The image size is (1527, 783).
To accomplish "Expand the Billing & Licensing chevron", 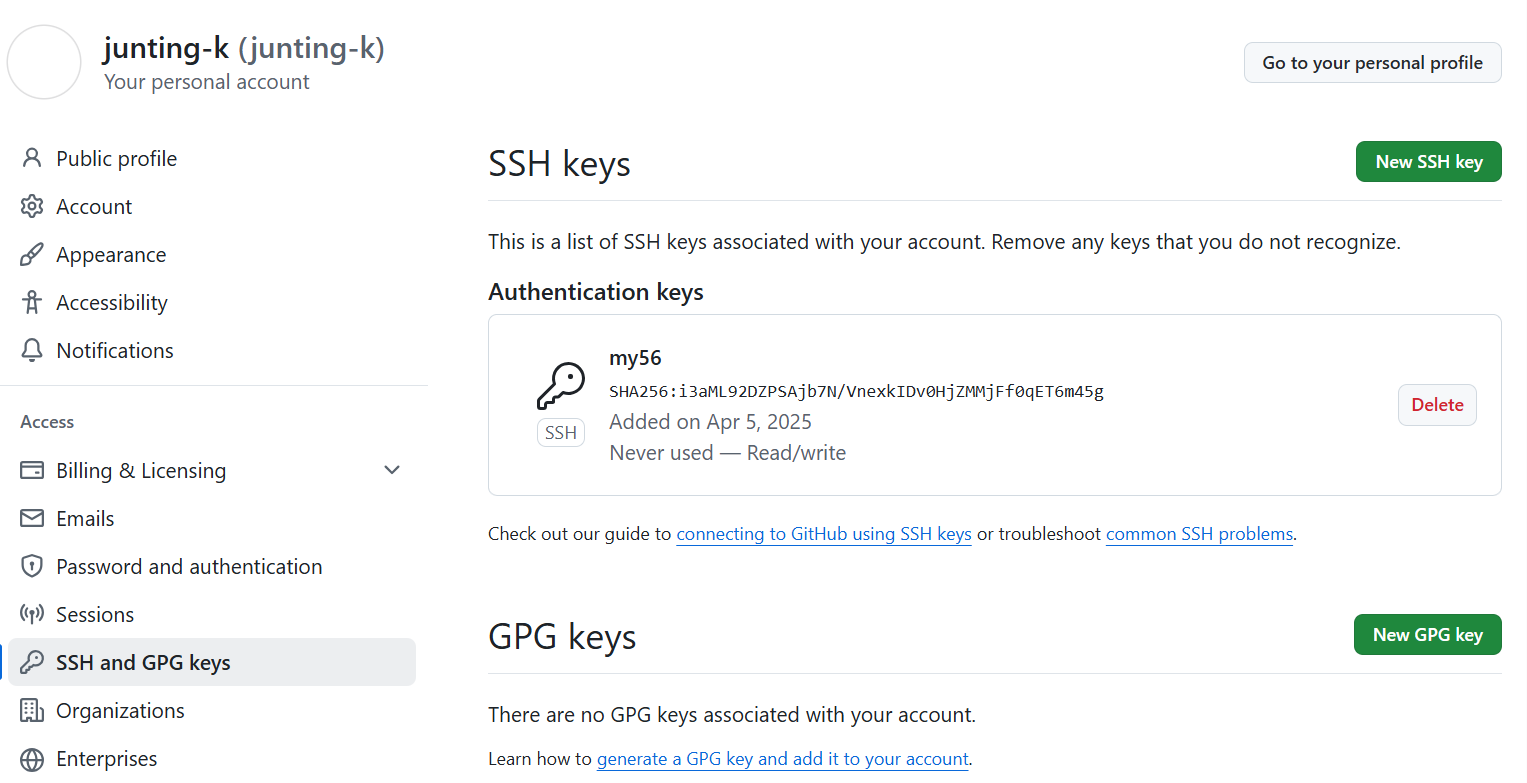I will click(392, 471).
